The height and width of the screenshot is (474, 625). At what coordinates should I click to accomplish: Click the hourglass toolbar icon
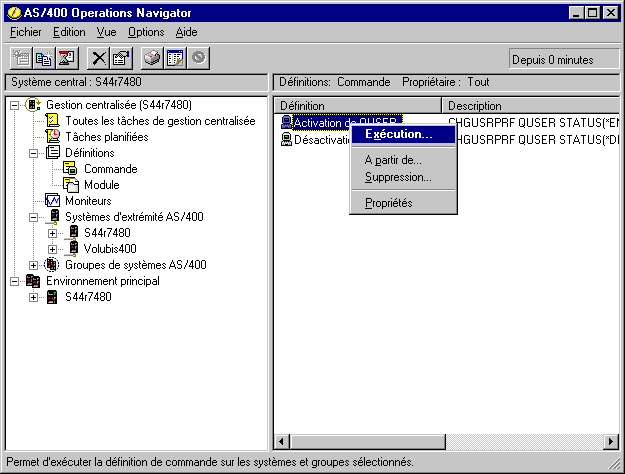click(x=67, y=58)
